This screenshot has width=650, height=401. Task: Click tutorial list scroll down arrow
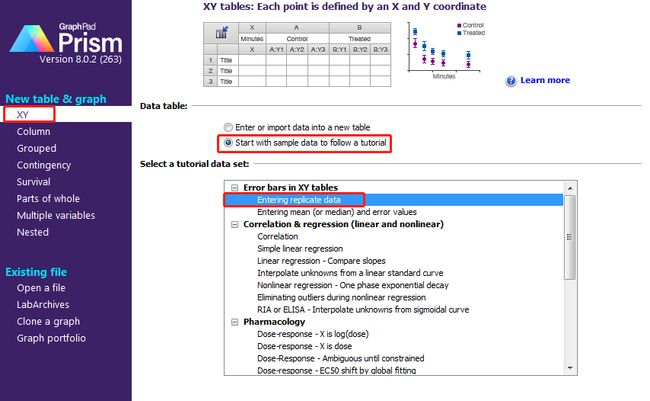click(x=570, y=368)
